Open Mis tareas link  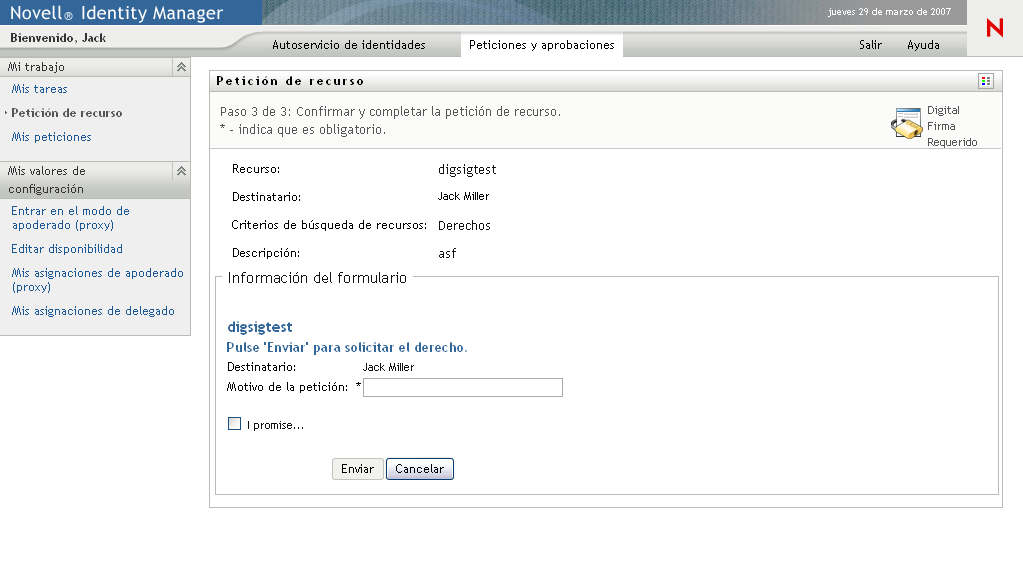(x=39, y=89)
